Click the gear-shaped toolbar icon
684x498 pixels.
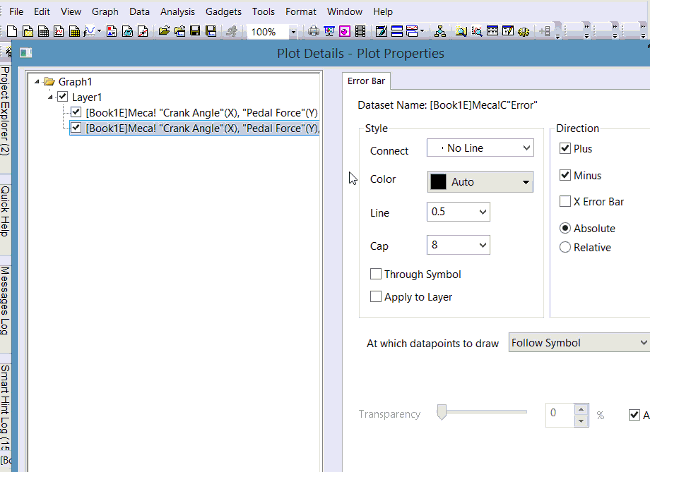pos(524,31)
